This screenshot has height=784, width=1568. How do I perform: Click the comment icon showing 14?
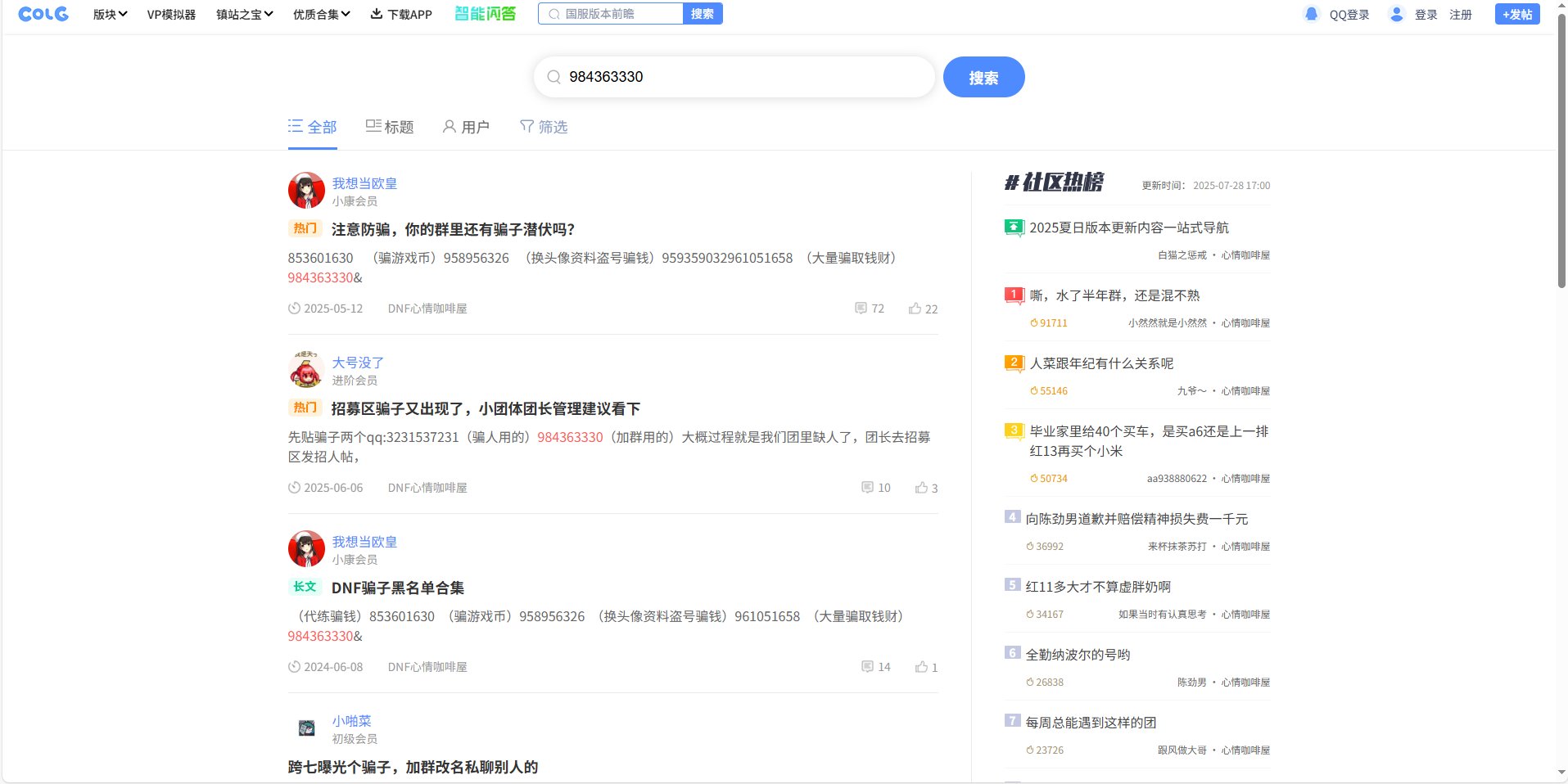pyautogui.click(x=867, y=667)
